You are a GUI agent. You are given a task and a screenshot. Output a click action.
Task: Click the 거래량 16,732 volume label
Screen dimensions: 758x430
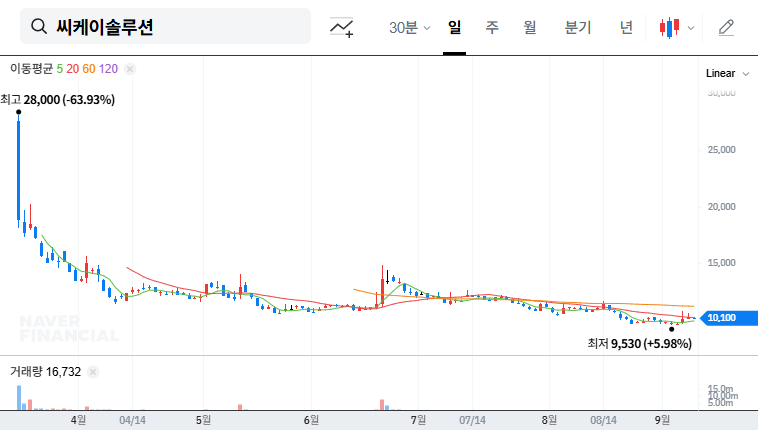tap(45, 371)
